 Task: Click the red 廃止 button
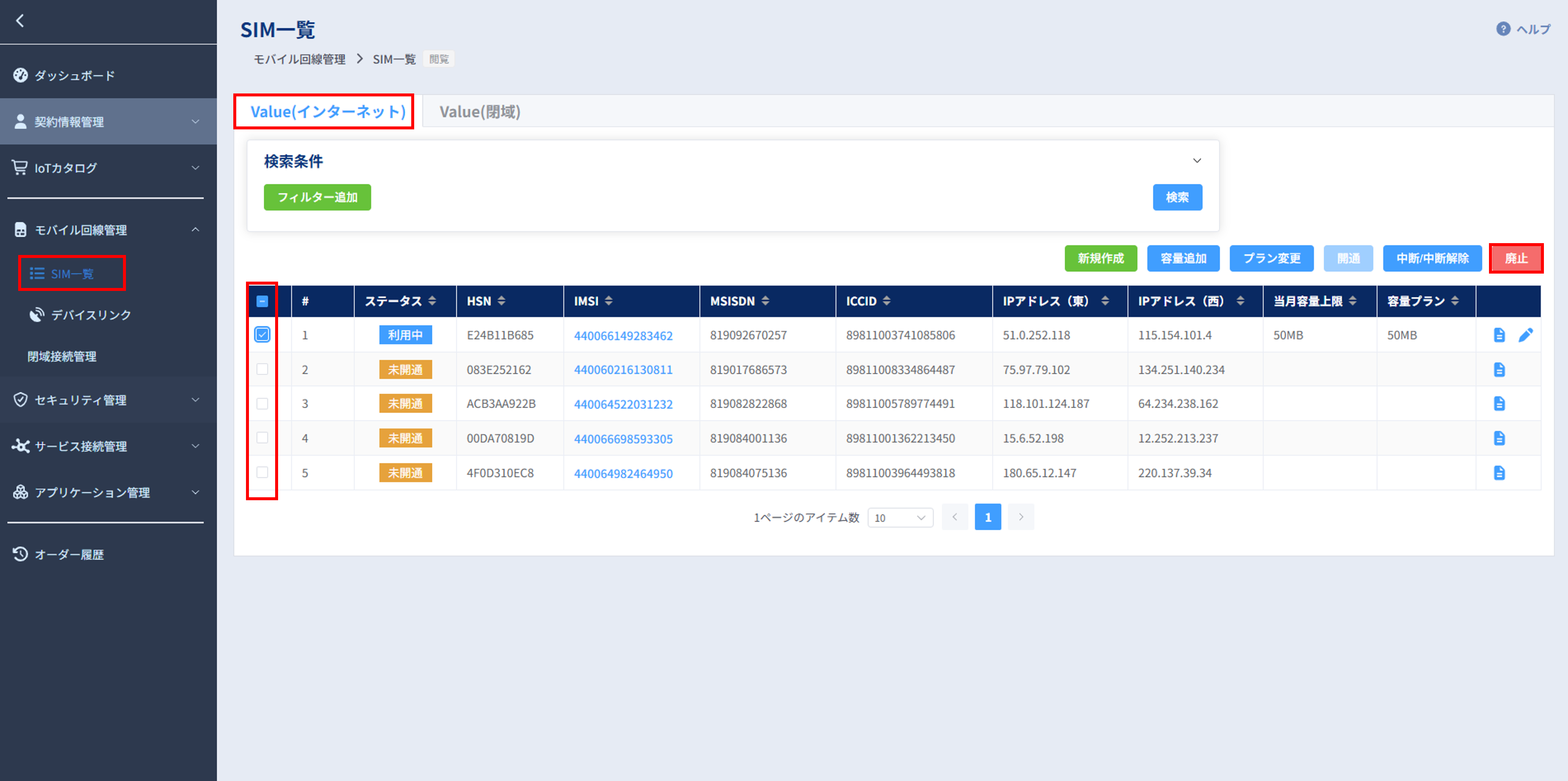(x=1516, y=258)
